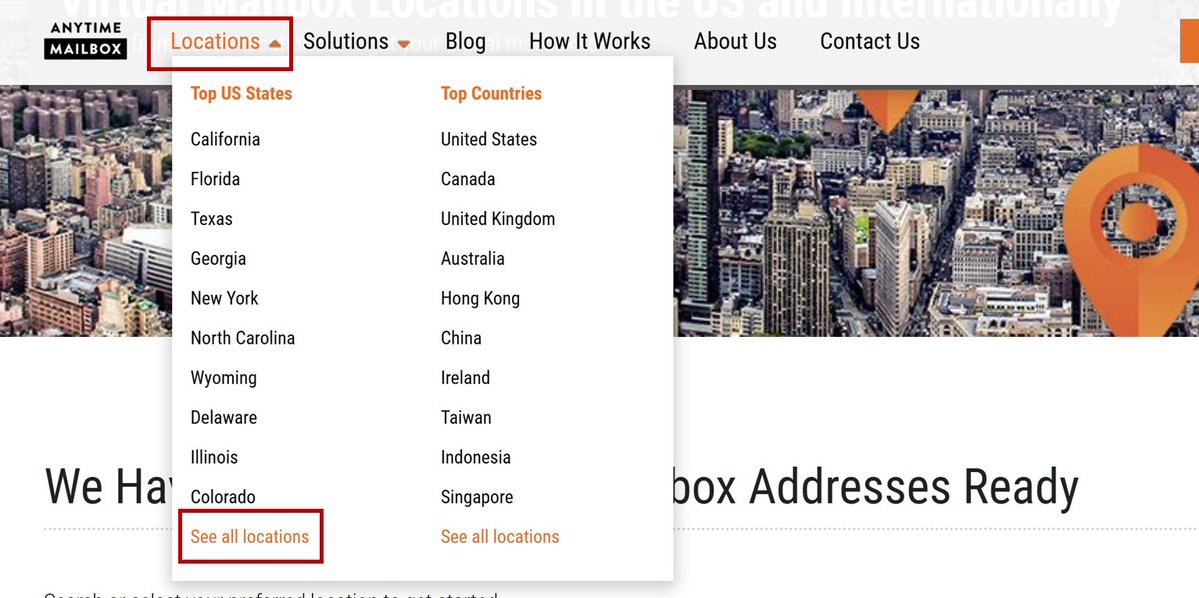1199x598 pixels.
Task: Open the Blog page
Action: (466, 41)
